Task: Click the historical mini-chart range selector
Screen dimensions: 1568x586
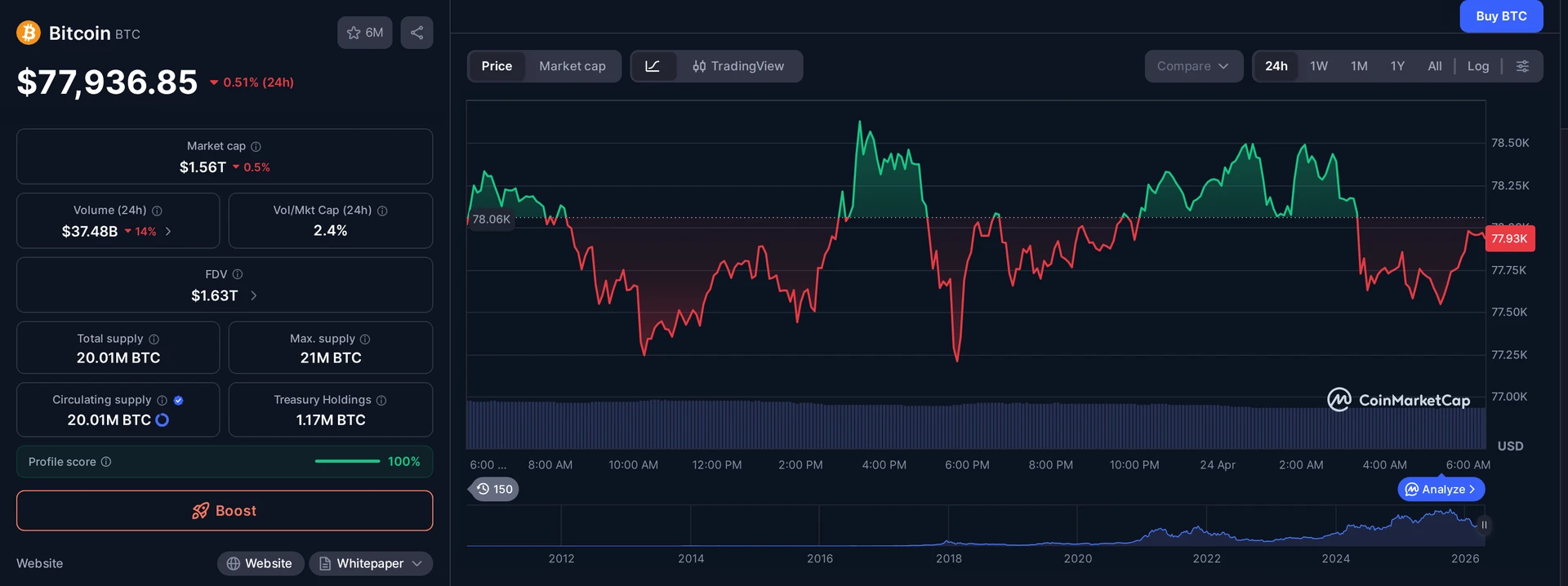Action: (975, 526)
